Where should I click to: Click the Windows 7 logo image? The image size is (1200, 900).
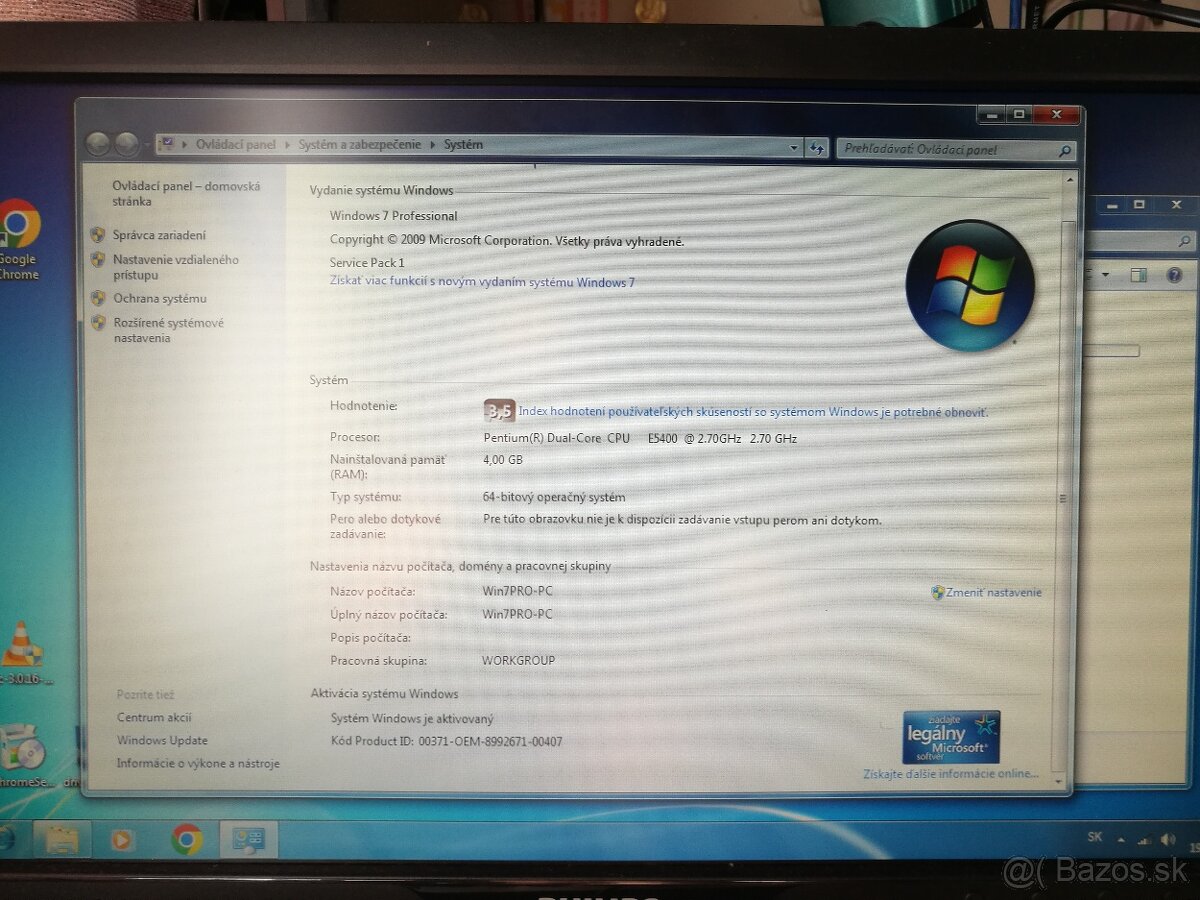tap(969, 285)
